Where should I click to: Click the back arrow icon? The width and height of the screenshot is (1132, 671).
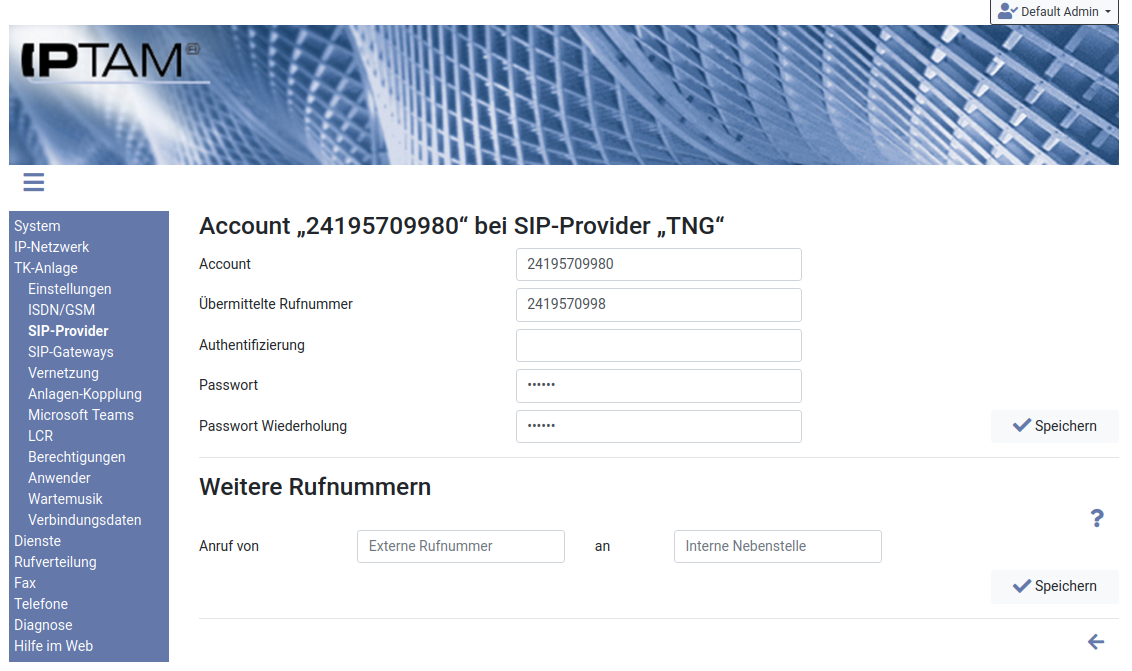(x=1096, y=642)
